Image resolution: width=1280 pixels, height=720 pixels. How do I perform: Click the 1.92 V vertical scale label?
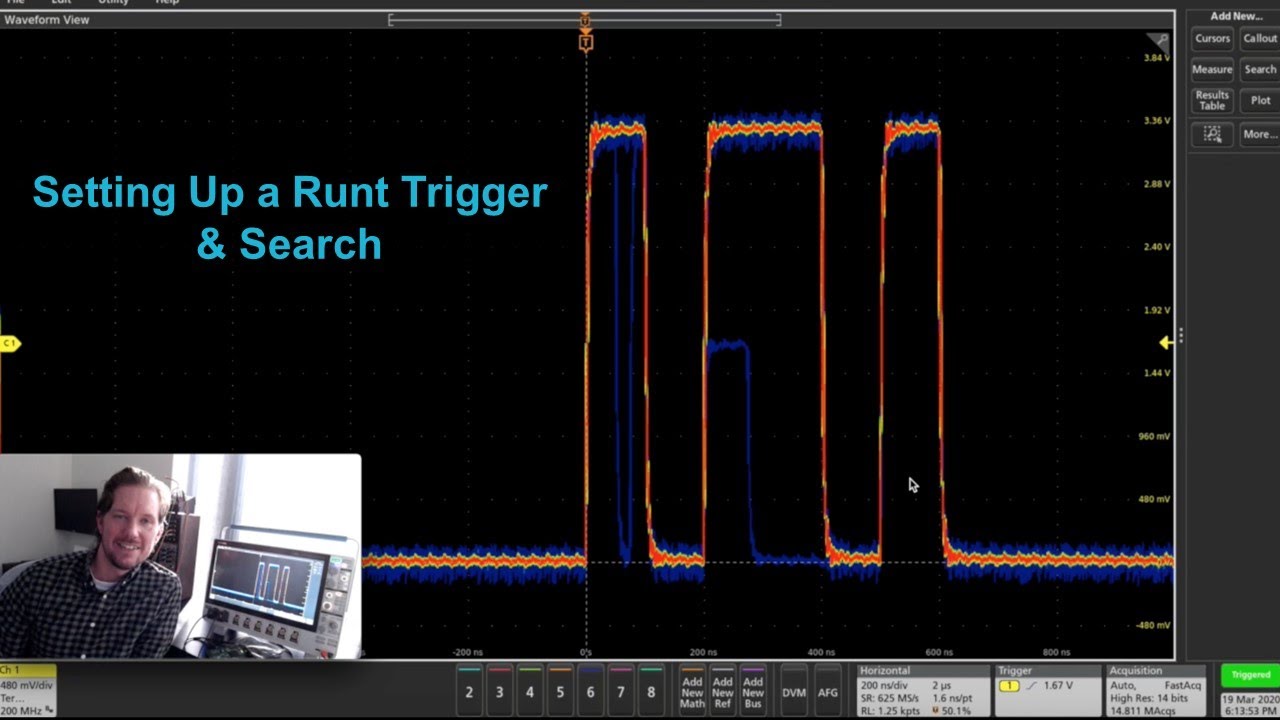point(1157,310)
